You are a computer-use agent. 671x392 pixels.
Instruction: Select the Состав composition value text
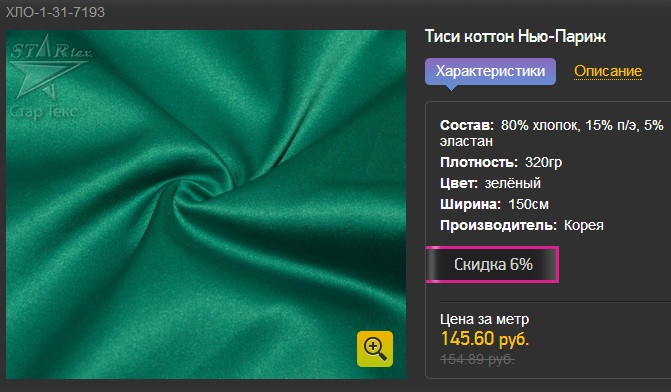click(552, 133)
